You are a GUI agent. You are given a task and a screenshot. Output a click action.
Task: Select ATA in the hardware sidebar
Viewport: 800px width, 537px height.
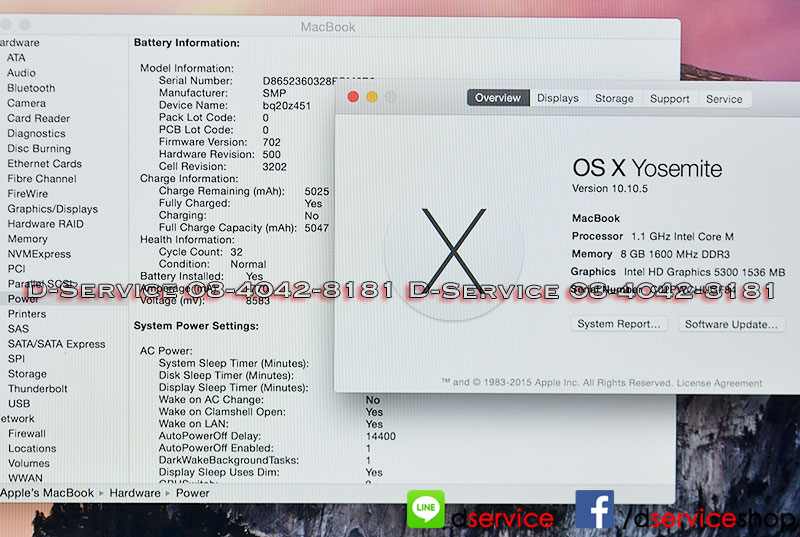coord(16,58)
